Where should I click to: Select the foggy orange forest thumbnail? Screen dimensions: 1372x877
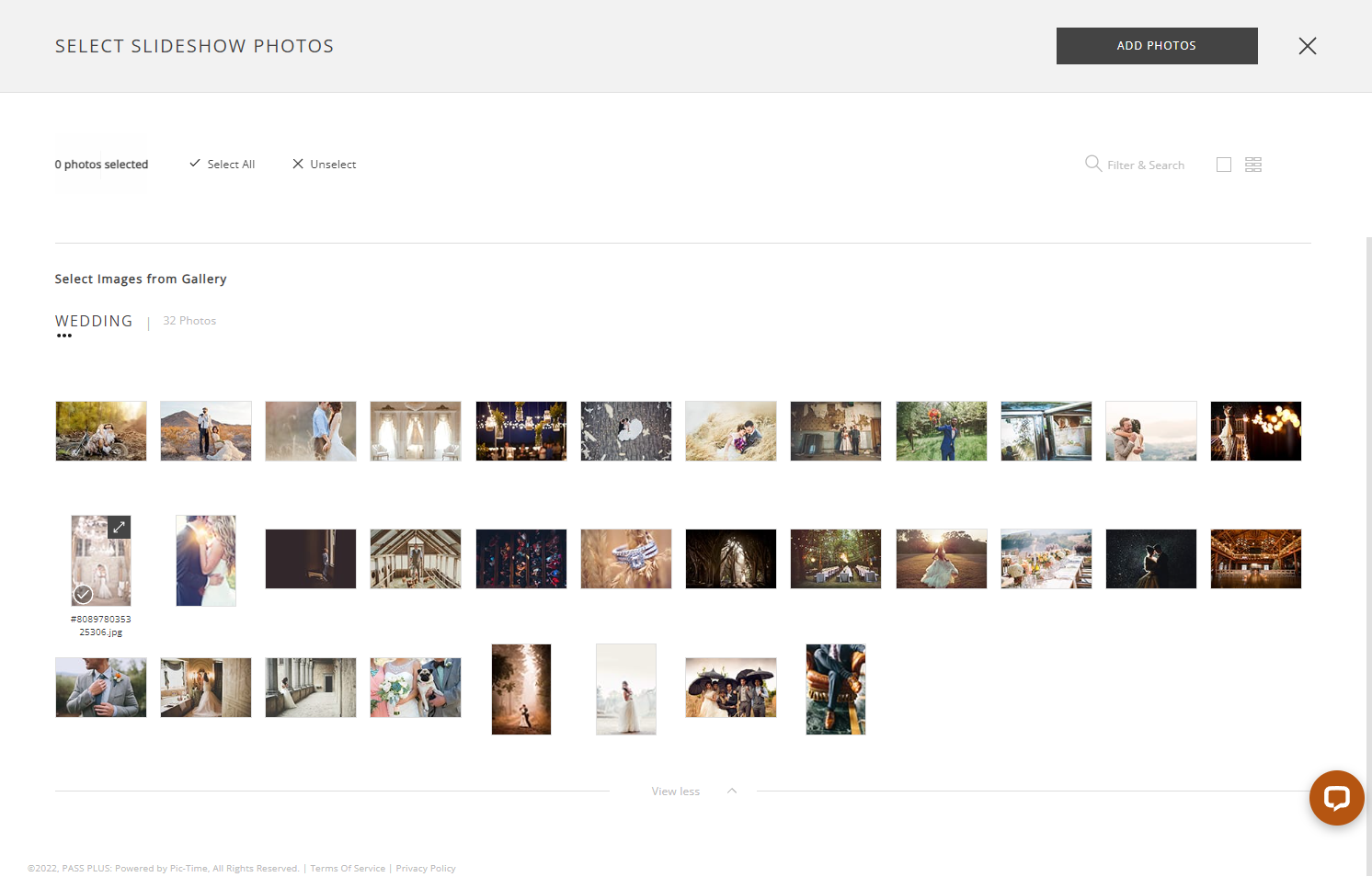click(521, 689)
